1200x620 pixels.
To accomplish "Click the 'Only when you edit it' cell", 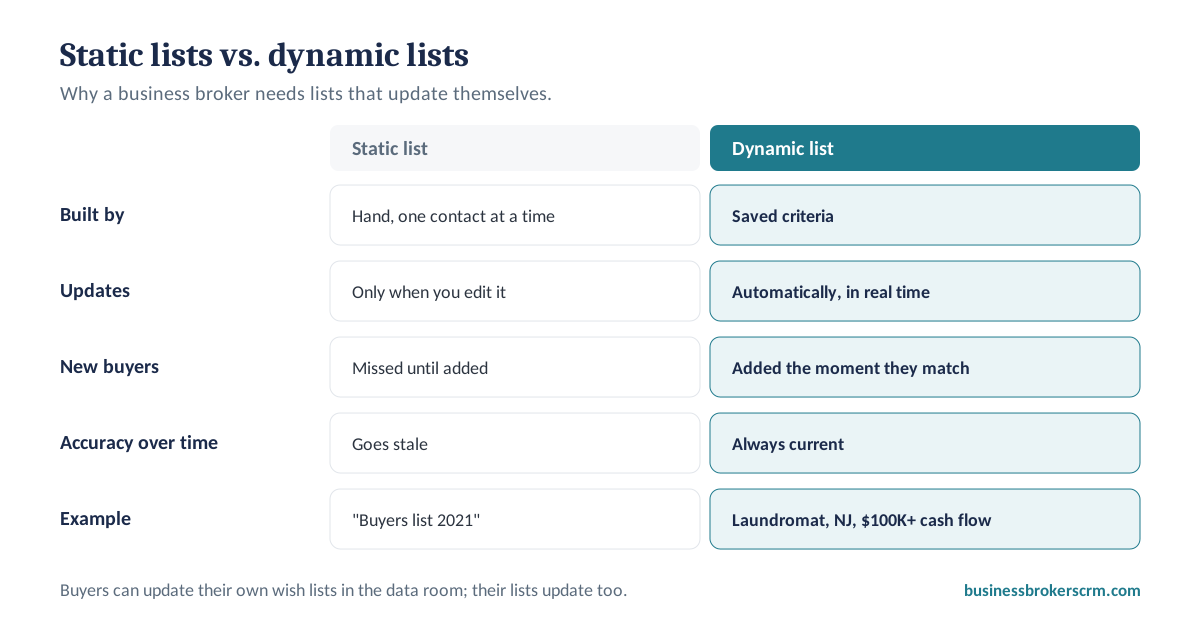I will pos(515,291).
